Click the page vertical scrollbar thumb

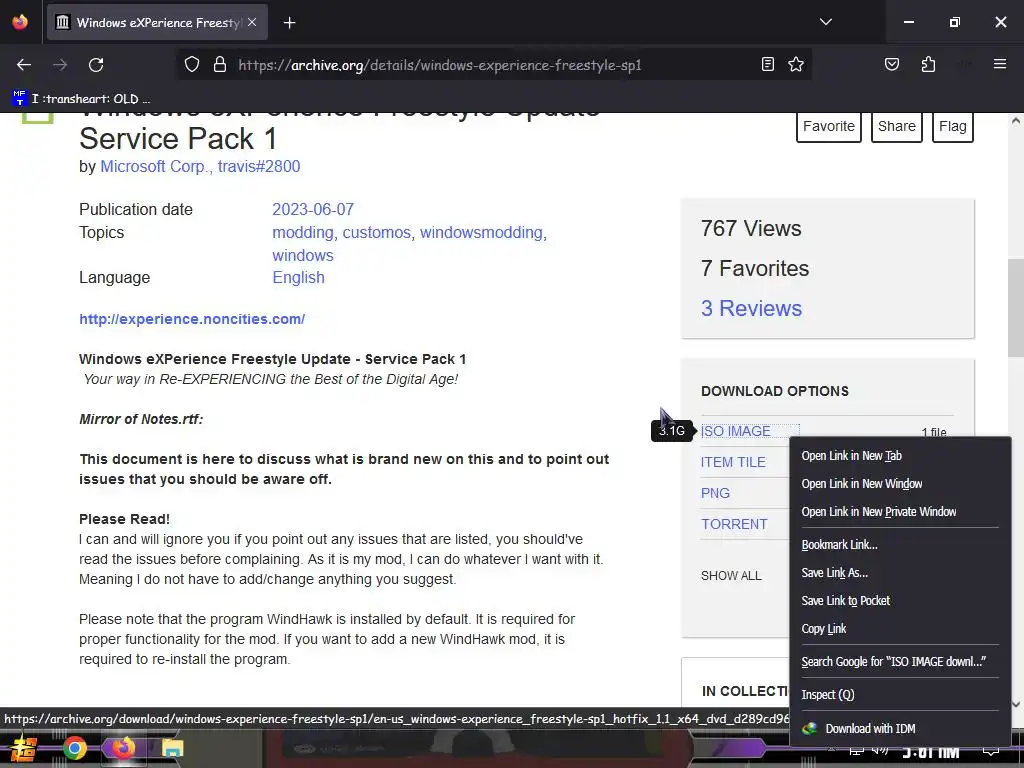coord(1016,308)
